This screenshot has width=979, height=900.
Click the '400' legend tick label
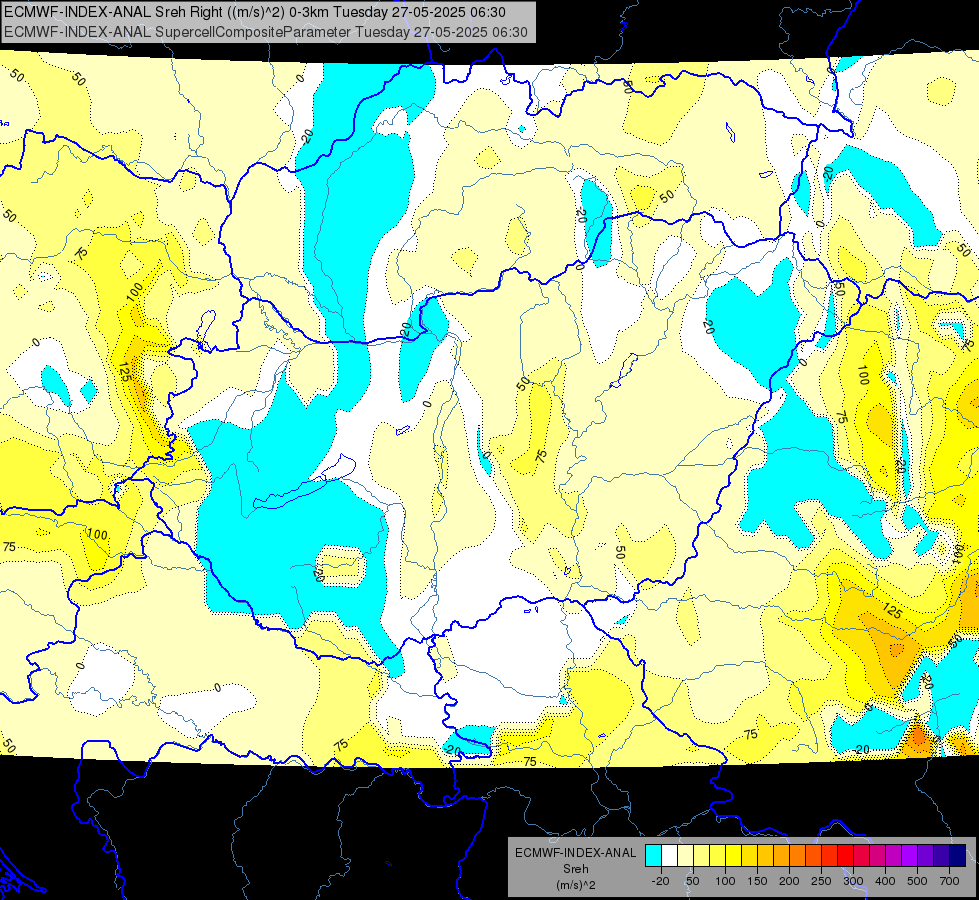pyautogui.click(x=885, y=881)
